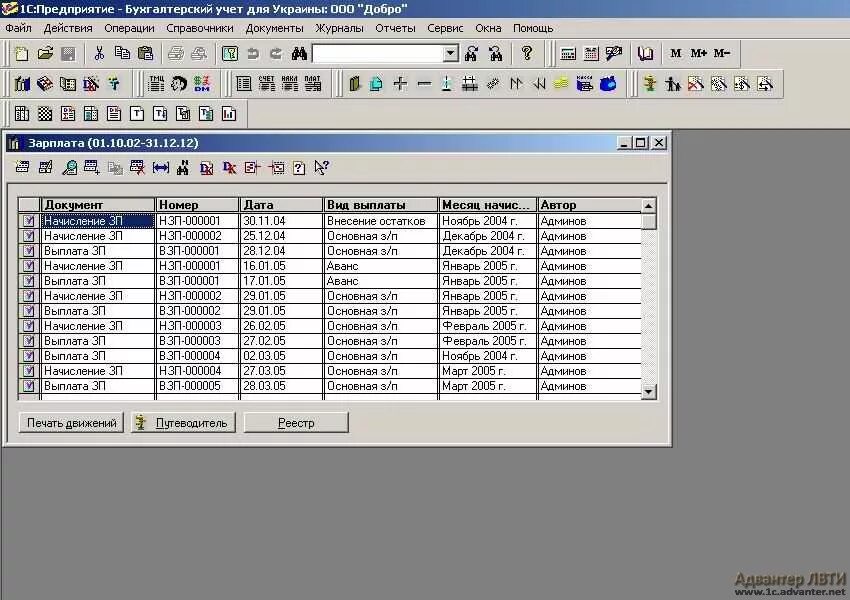
Task: Open the Отчеты menu
Action: tap(395, 28)
